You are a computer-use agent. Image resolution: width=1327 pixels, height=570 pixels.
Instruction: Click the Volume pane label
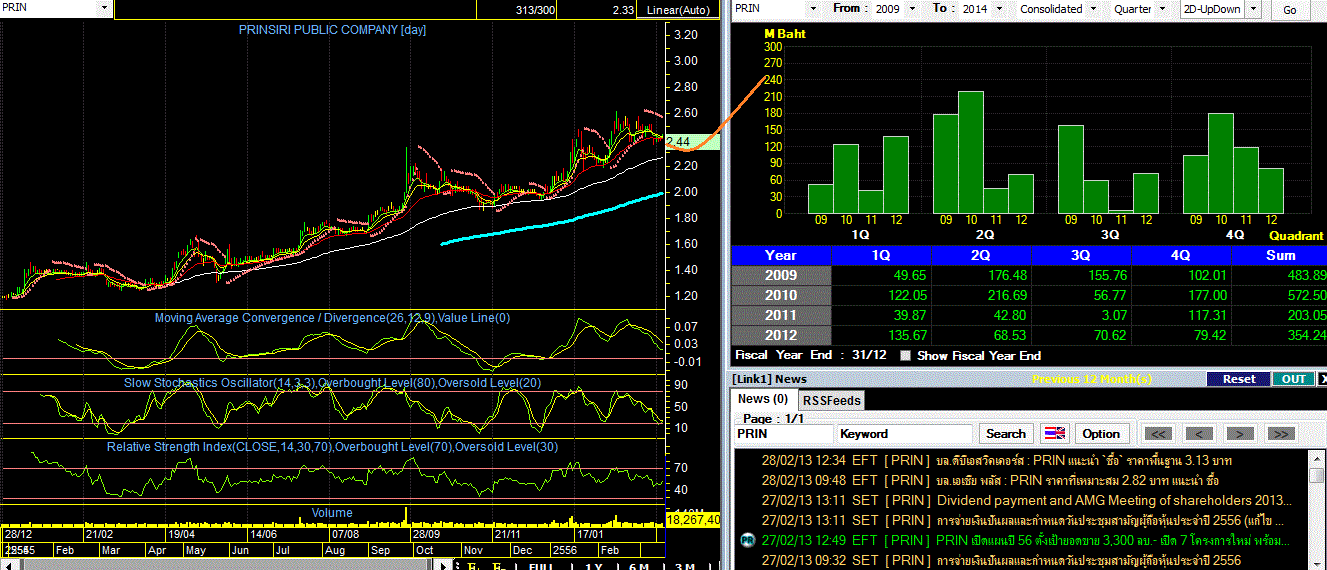click(x=332, y=513)
